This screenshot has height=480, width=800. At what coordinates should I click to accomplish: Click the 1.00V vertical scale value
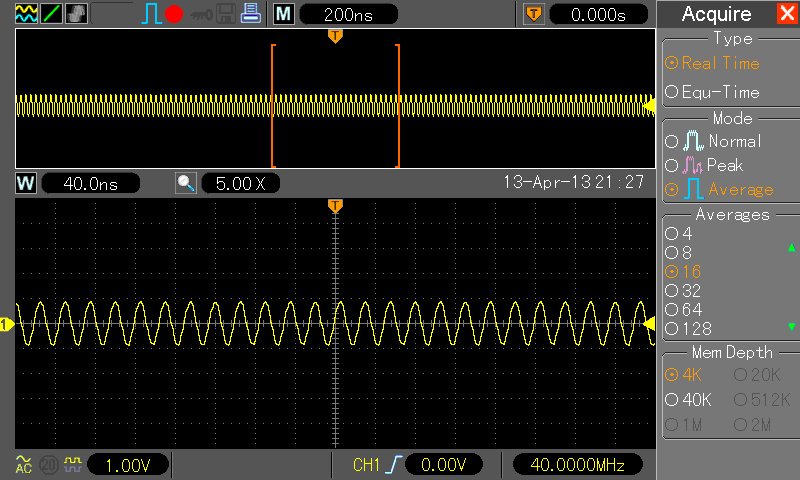click(128, 465)
